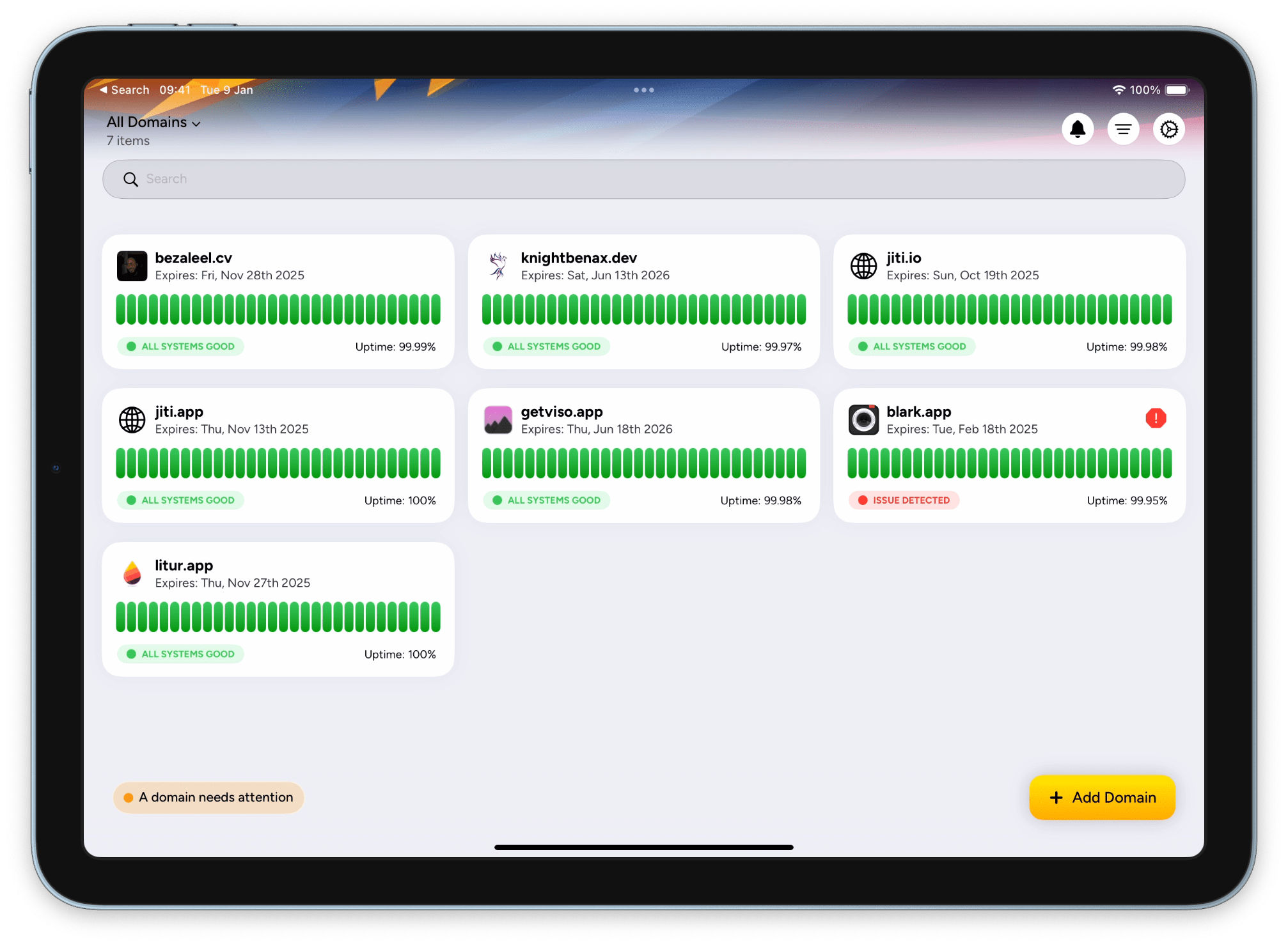Click the blark.app camera icon
Viewport: 1288px width, 946px height.
[x=863, y=420]
